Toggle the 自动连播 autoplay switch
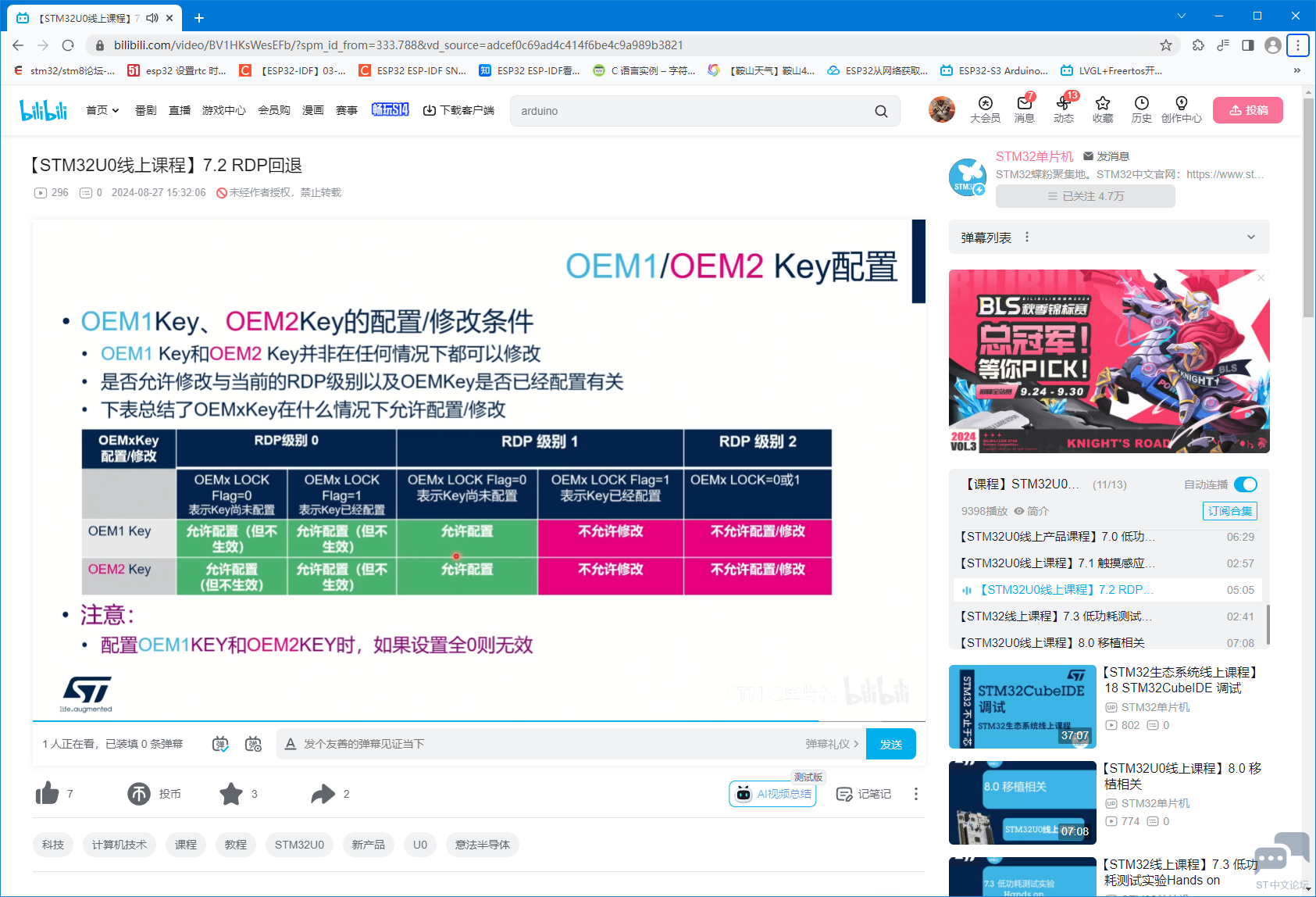Viewport: 1316px width, 897px height. (1246, 484)
